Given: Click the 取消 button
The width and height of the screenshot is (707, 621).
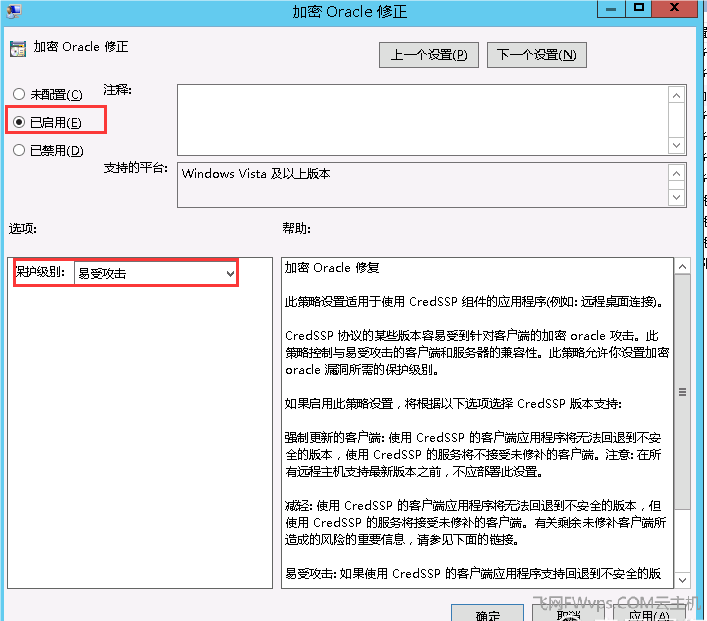Looking at the screenshot, I should point(568,613).
